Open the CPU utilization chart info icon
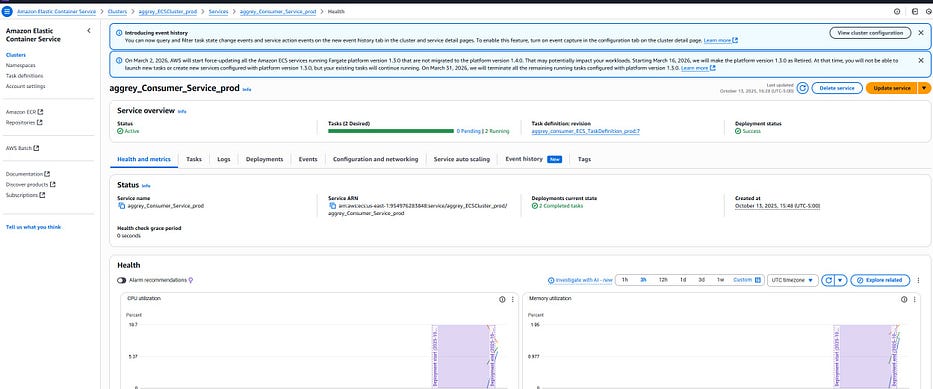The width and height of the screenshot is (933, 389). click(x=502, y=299)
